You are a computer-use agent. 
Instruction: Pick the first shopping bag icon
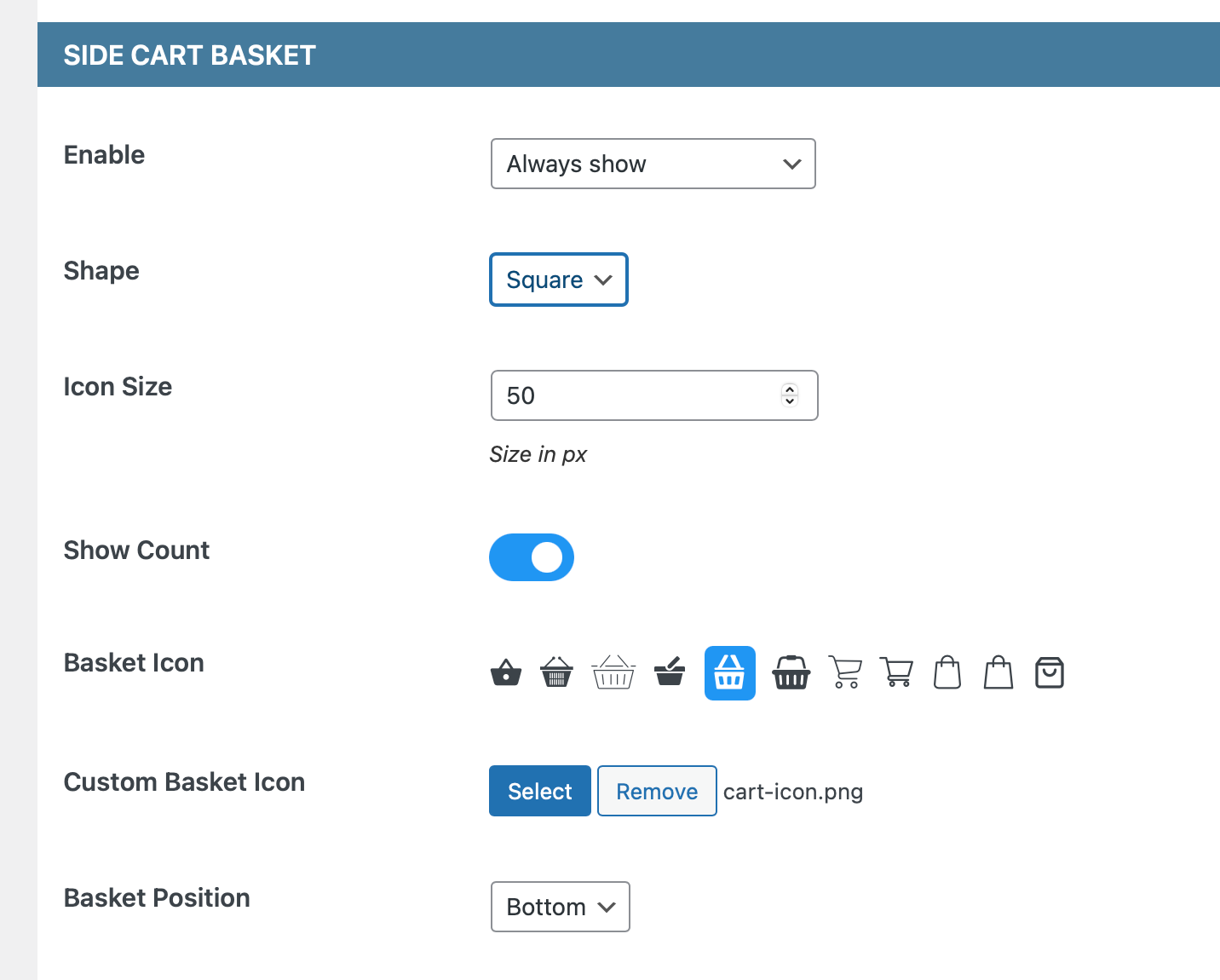947,673
